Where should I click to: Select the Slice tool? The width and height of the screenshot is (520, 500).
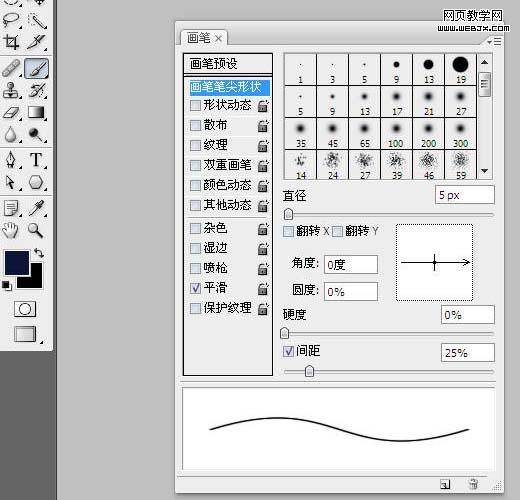point(37,42)
